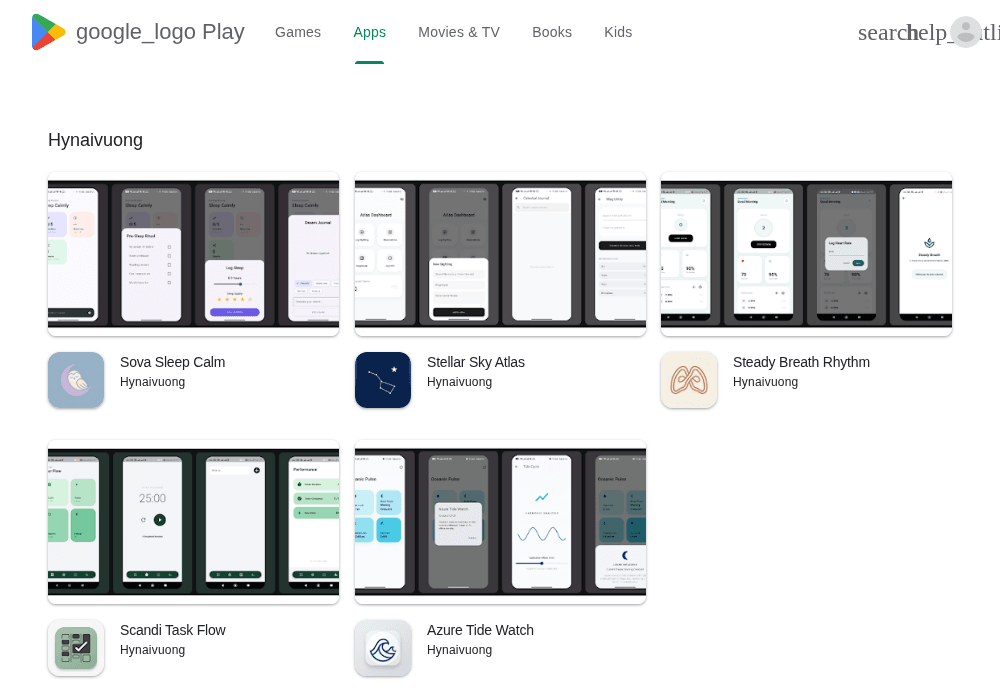
Task: Open the Books tab
Action: 552,32
